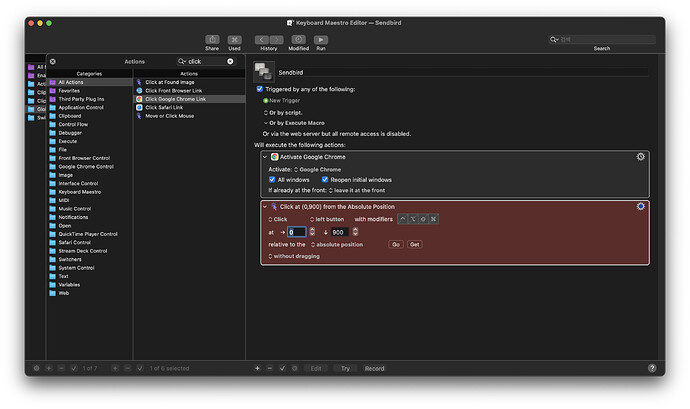Add a new macro group beside '1 of 7'
690x409 pixels.
pos(49,368)
